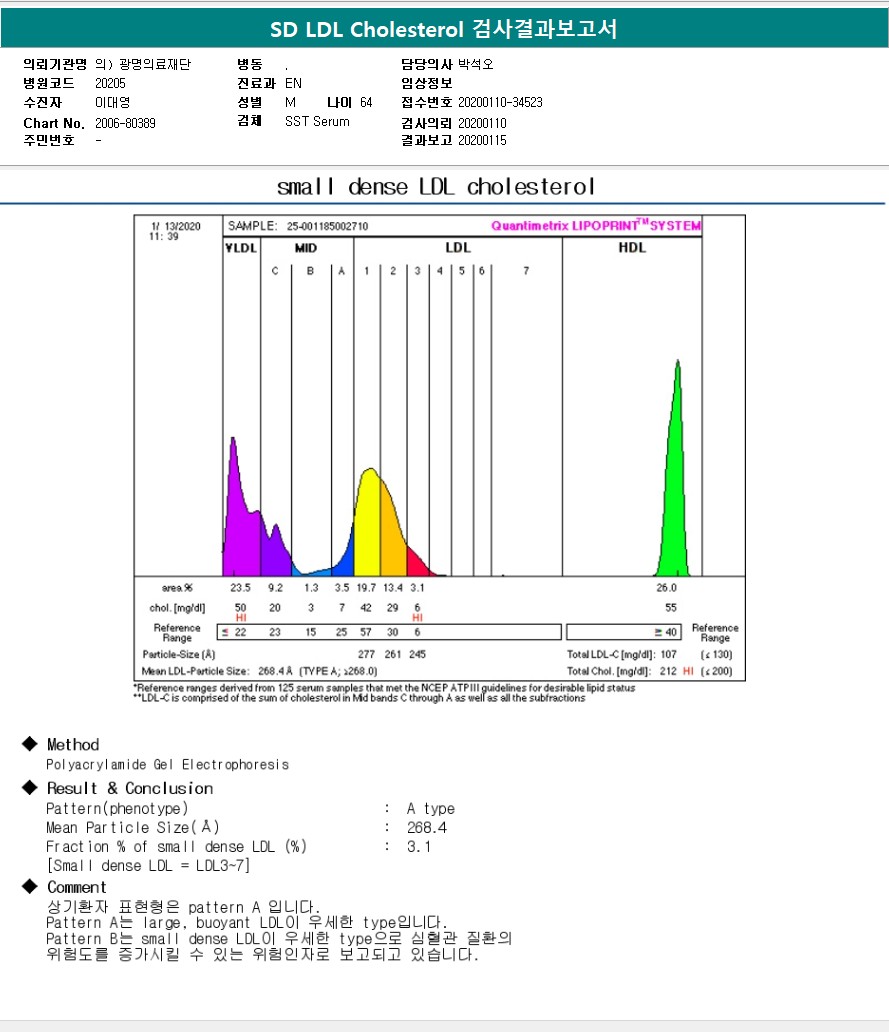Click the Pattern phenotype result 'A type'
Viewport: 889px width, 1032px height.
click(x=430, y=809)
